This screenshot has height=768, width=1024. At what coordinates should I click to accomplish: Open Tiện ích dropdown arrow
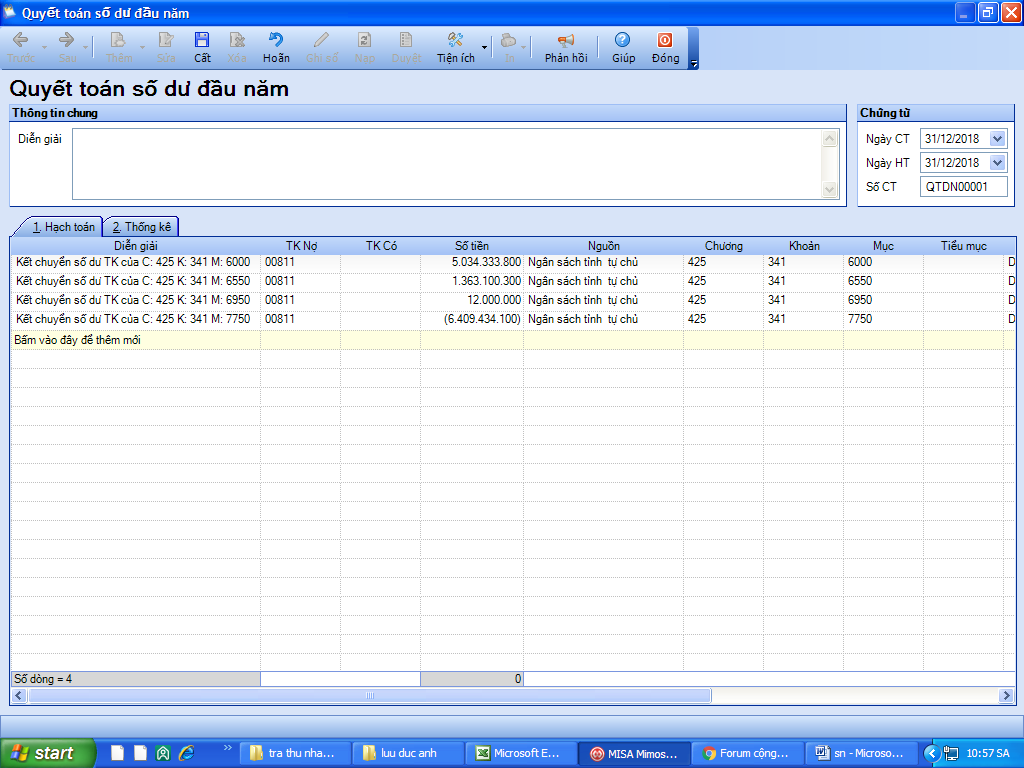tap(485, 47)
